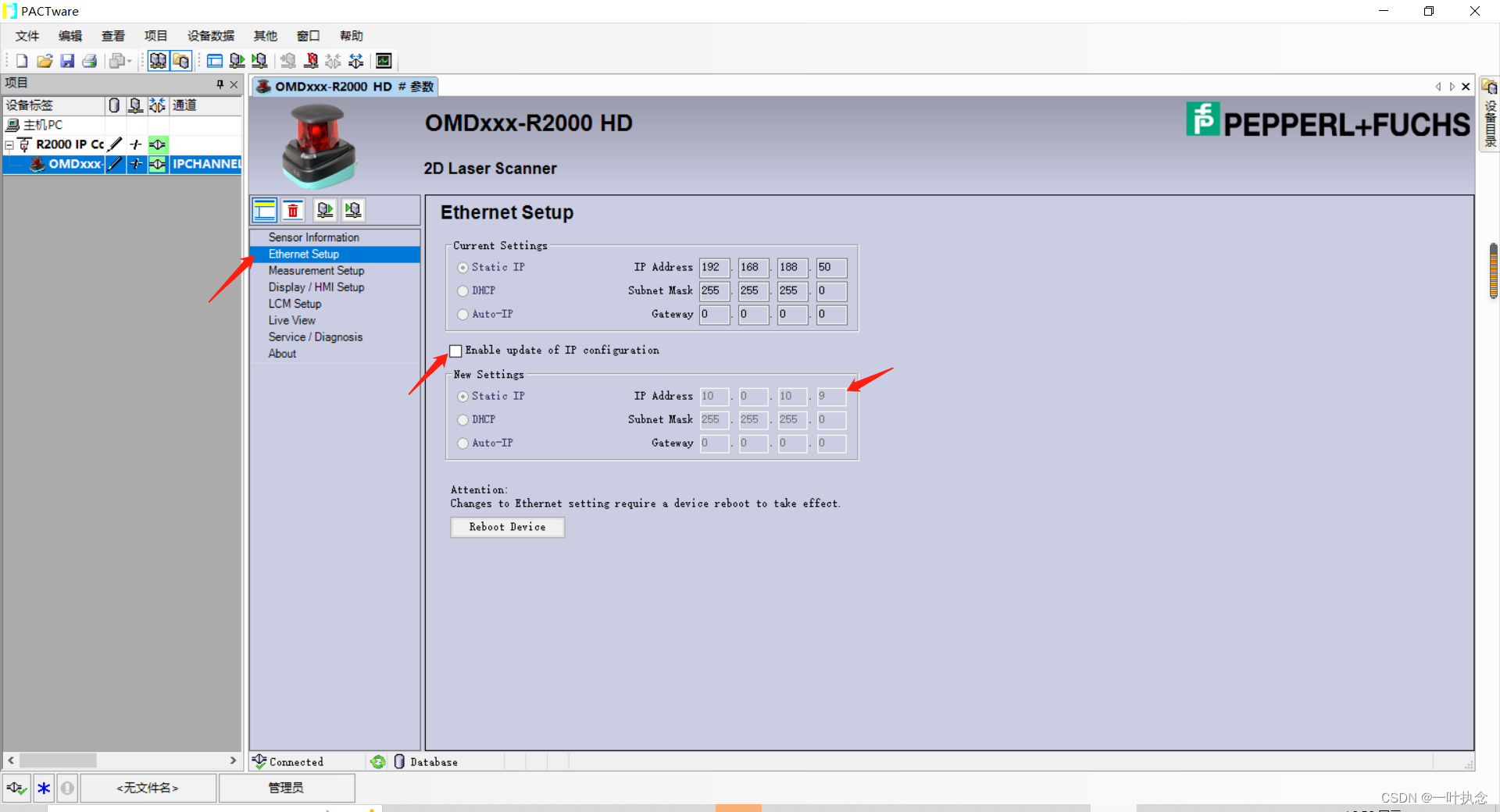Save the project with the floppy disk icon
The image size is (1500, 812).
(x=67, y=61)
